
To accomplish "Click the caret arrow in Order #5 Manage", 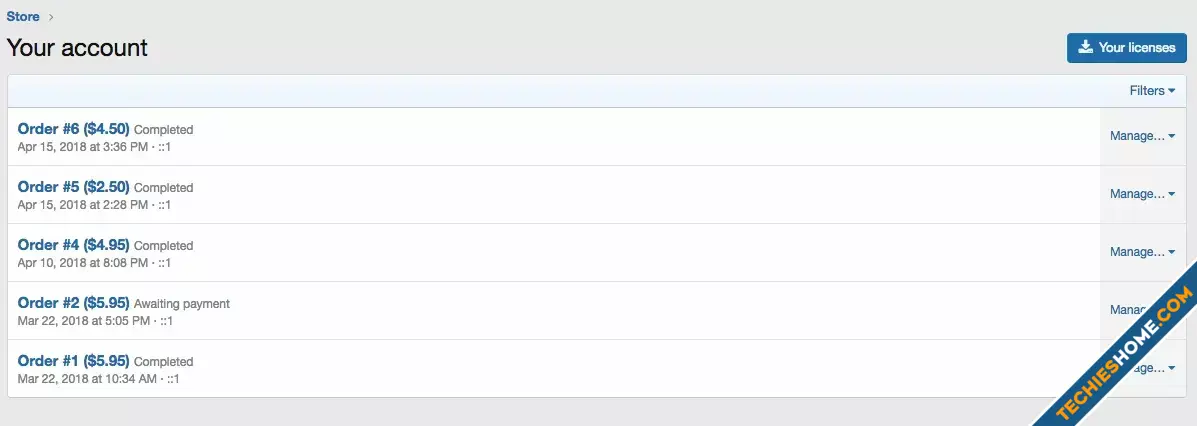I will (1172, 194).
